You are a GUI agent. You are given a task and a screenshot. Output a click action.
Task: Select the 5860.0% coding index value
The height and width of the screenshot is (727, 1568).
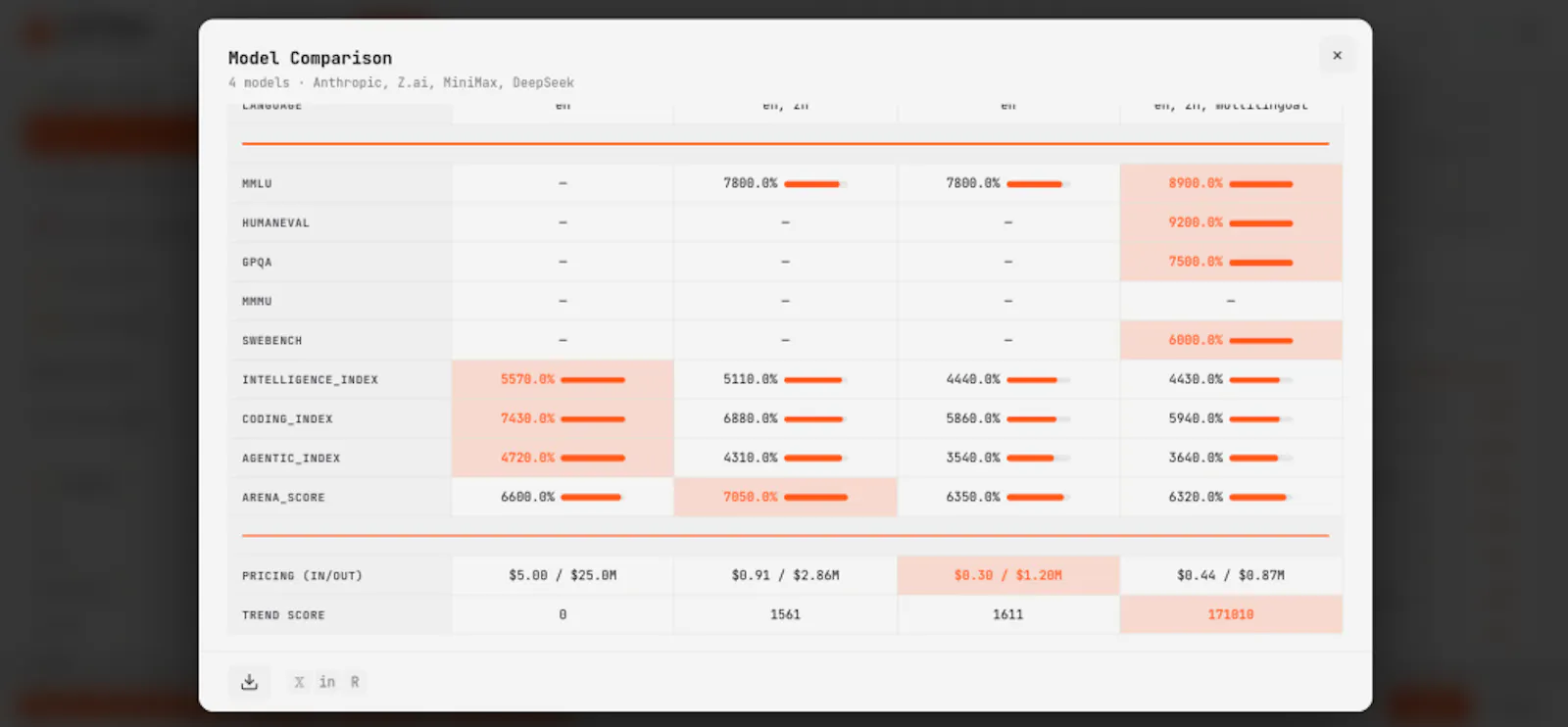(973, 418)
